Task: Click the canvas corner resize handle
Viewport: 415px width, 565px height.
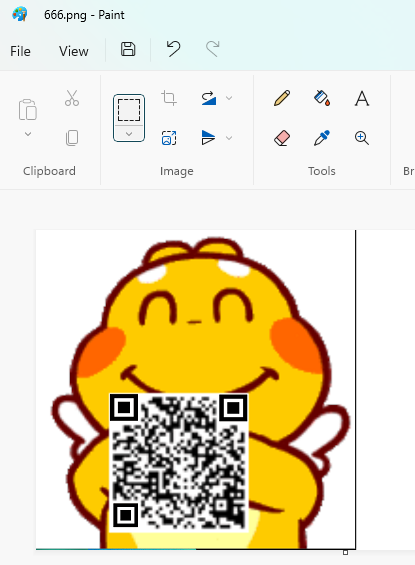Action: coord(345,552)
